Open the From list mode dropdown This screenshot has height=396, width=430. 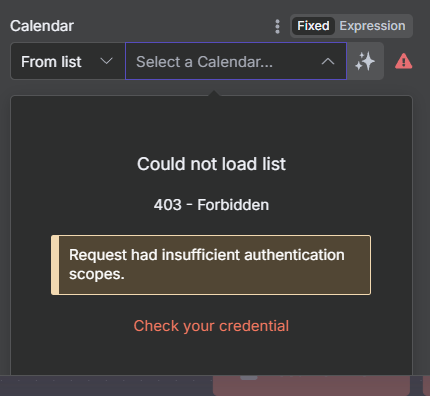(68, 61)
